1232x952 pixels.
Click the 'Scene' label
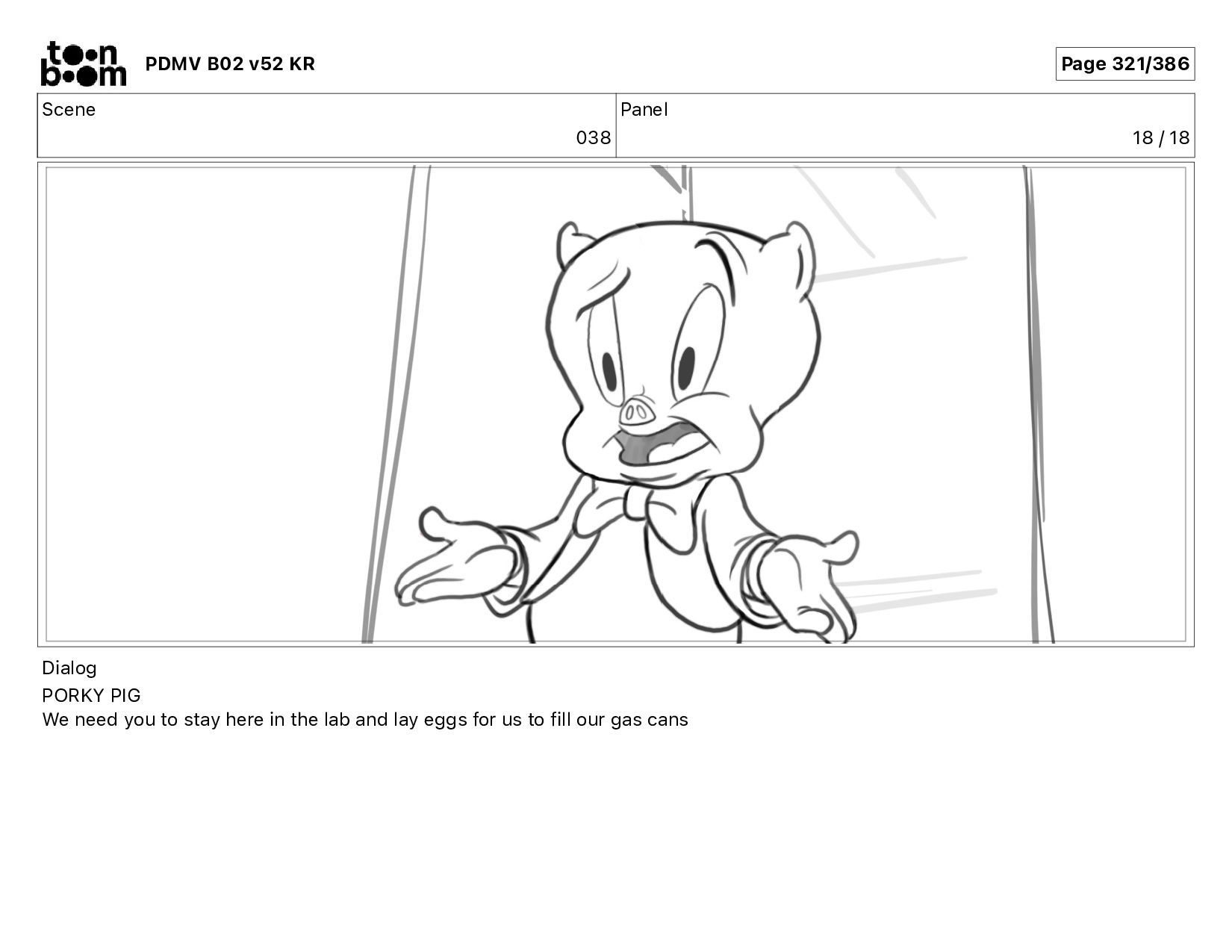pyautogui.click(x=69, y=110)
